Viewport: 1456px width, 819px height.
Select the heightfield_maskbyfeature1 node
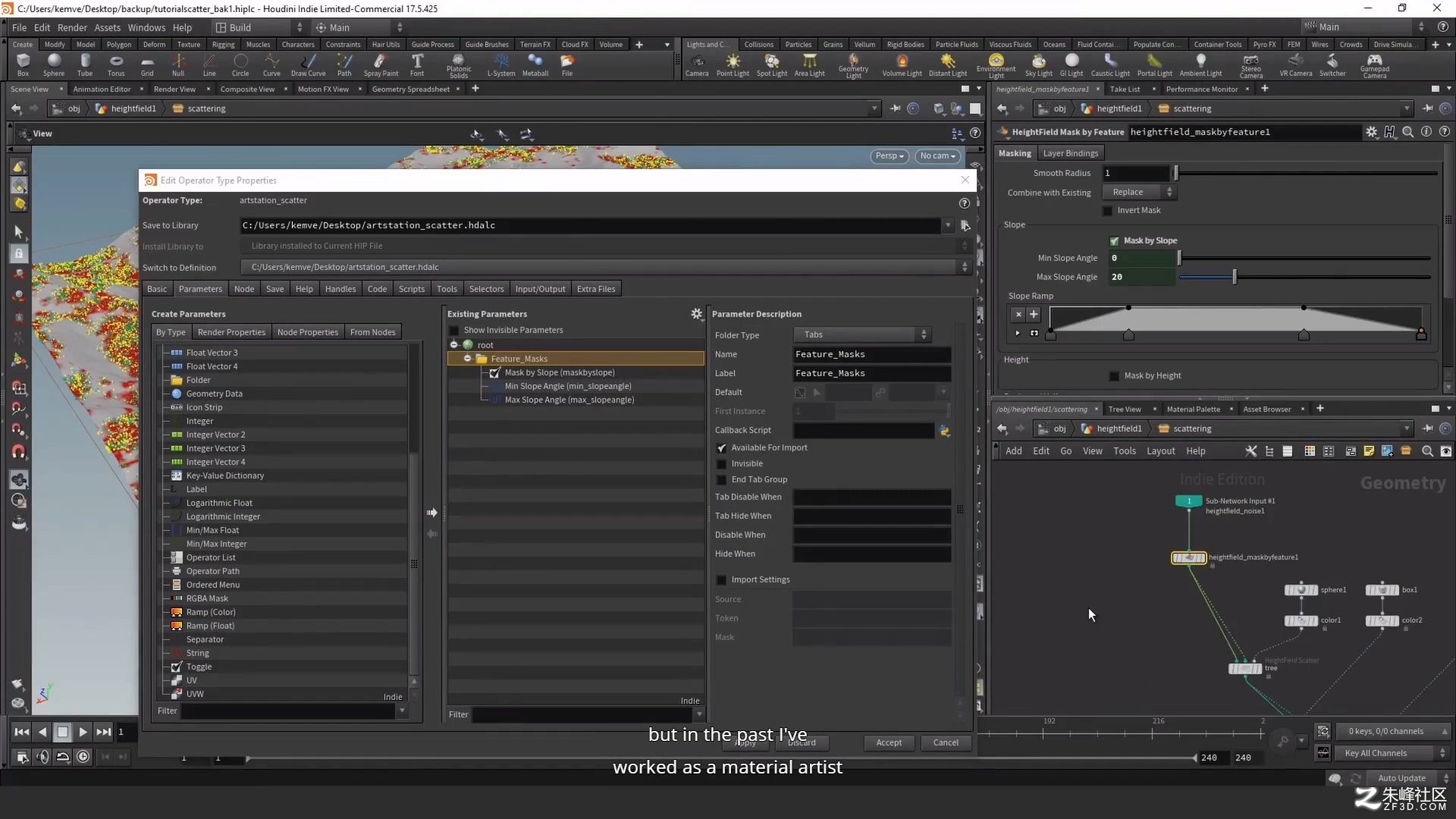pyautogui.click(x=1188, y=558)
